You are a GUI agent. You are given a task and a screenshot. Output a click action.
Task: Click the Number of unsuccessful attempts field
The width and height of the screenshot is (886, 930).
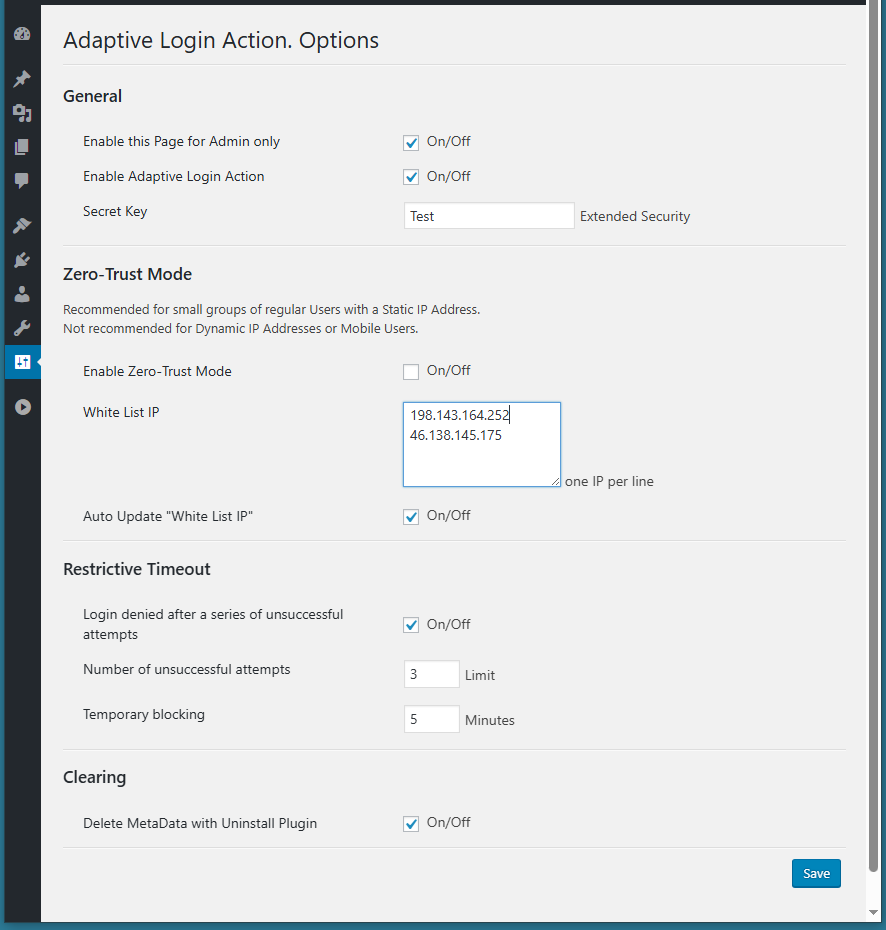[431, 675]
